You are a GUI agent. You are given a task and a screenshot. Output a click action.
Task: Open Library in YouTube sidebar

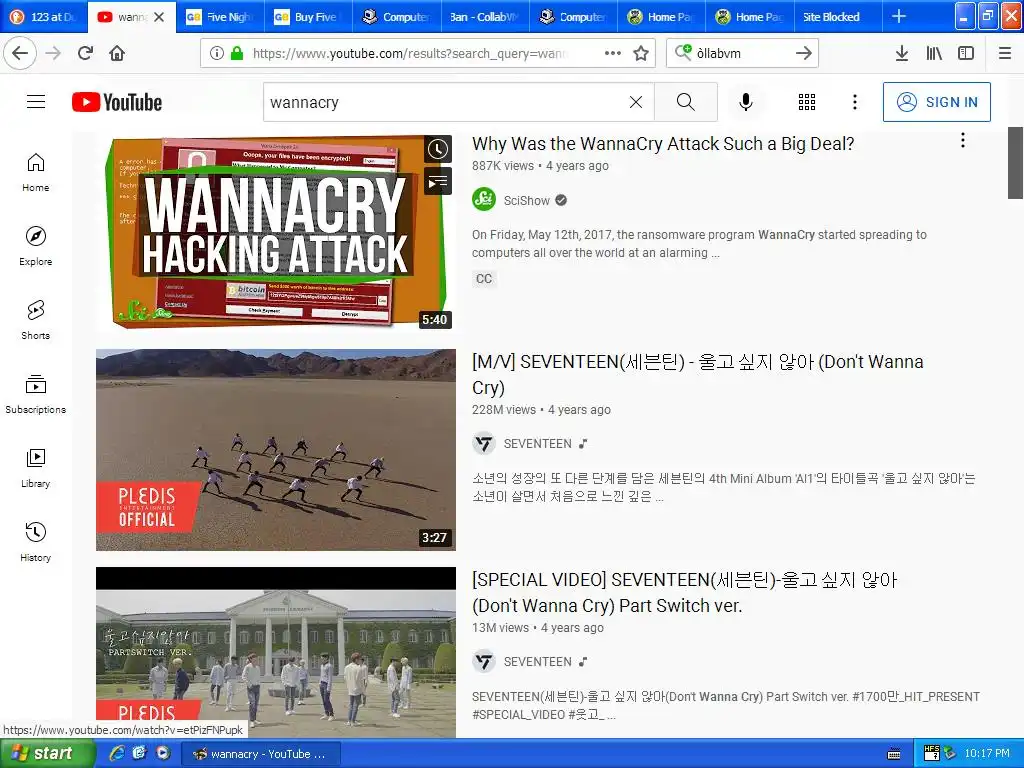click(x=36, y=468)
